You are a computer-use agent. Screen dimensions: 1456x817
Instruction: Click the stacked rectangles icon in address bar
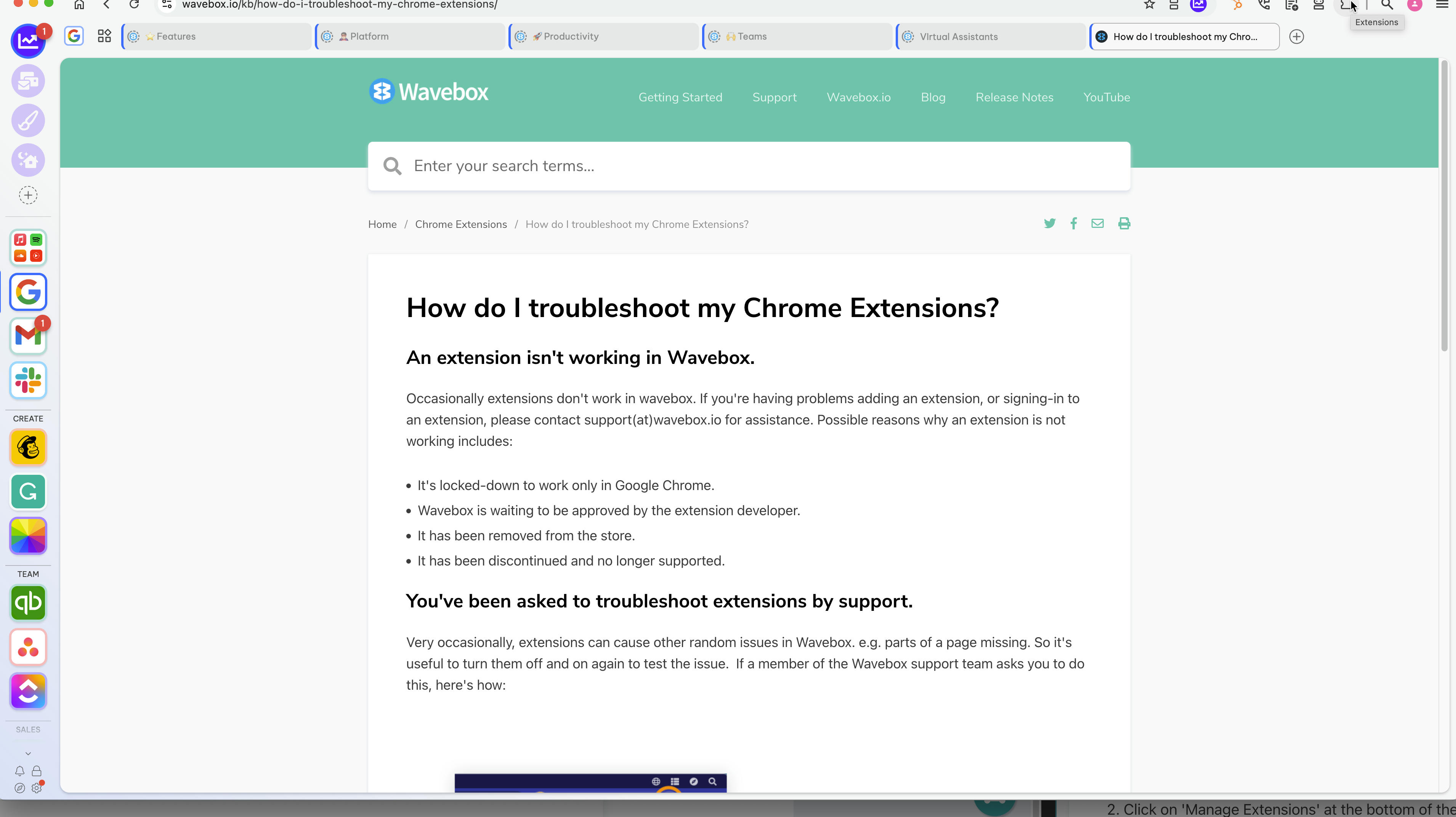tap(1174, 5)
